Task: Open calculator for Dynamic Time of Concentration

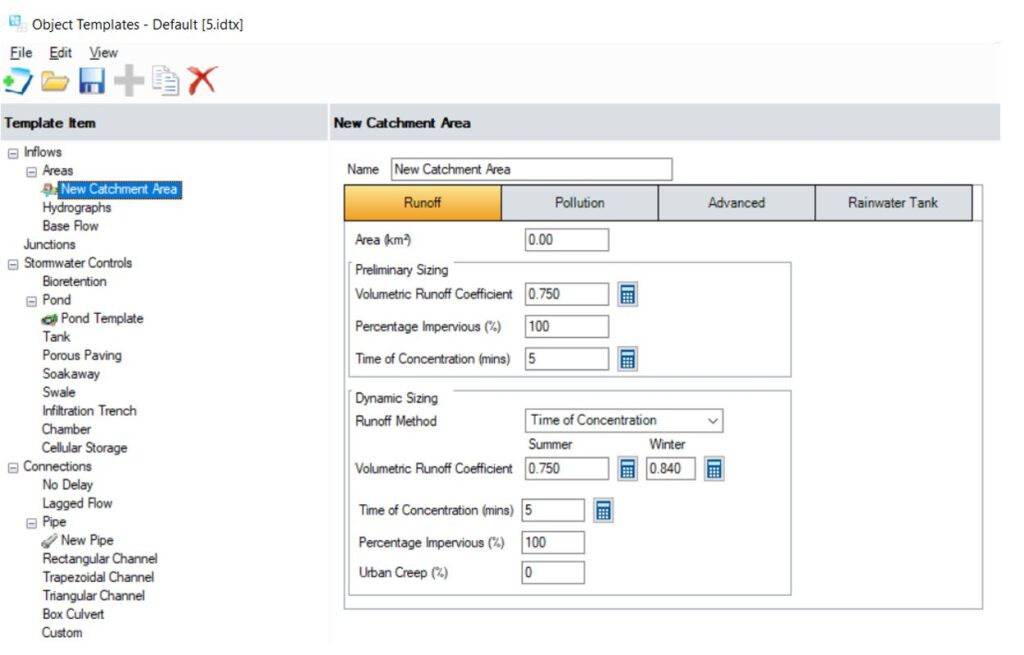Action: (603, 511)
